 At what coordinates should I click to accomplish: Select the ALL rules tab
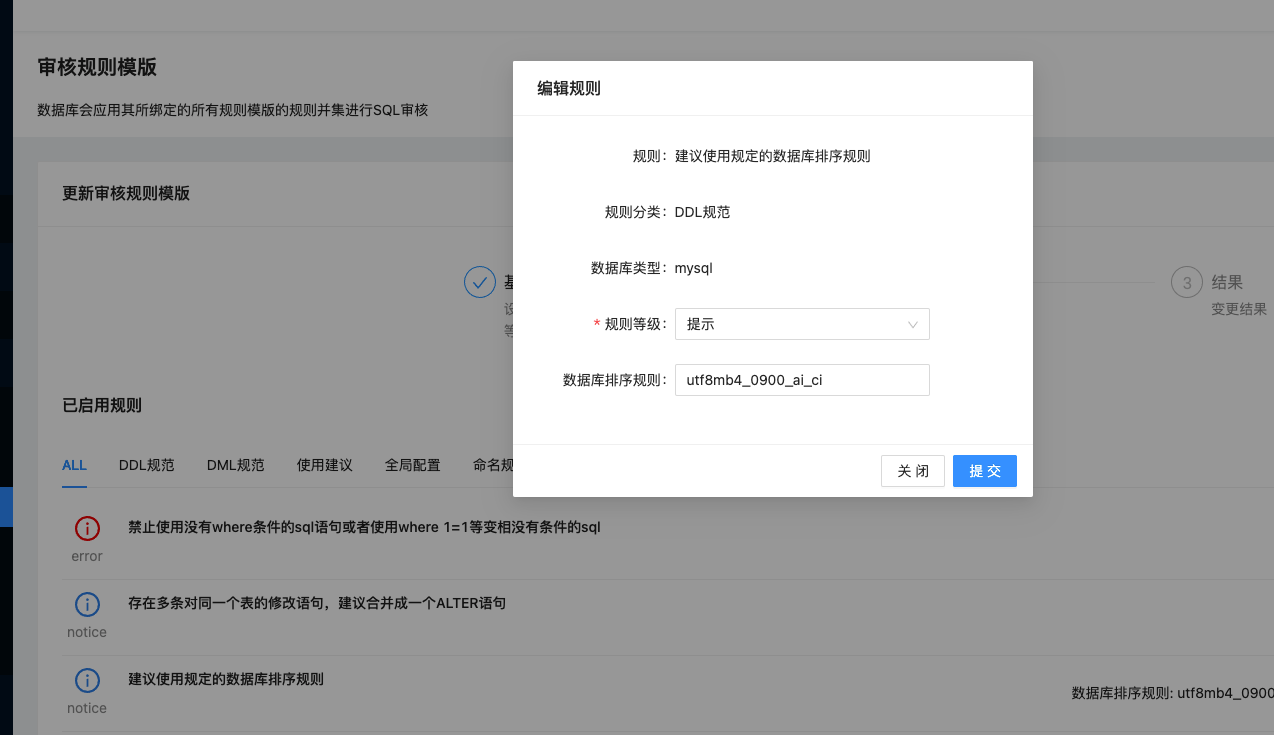point(74,465)
